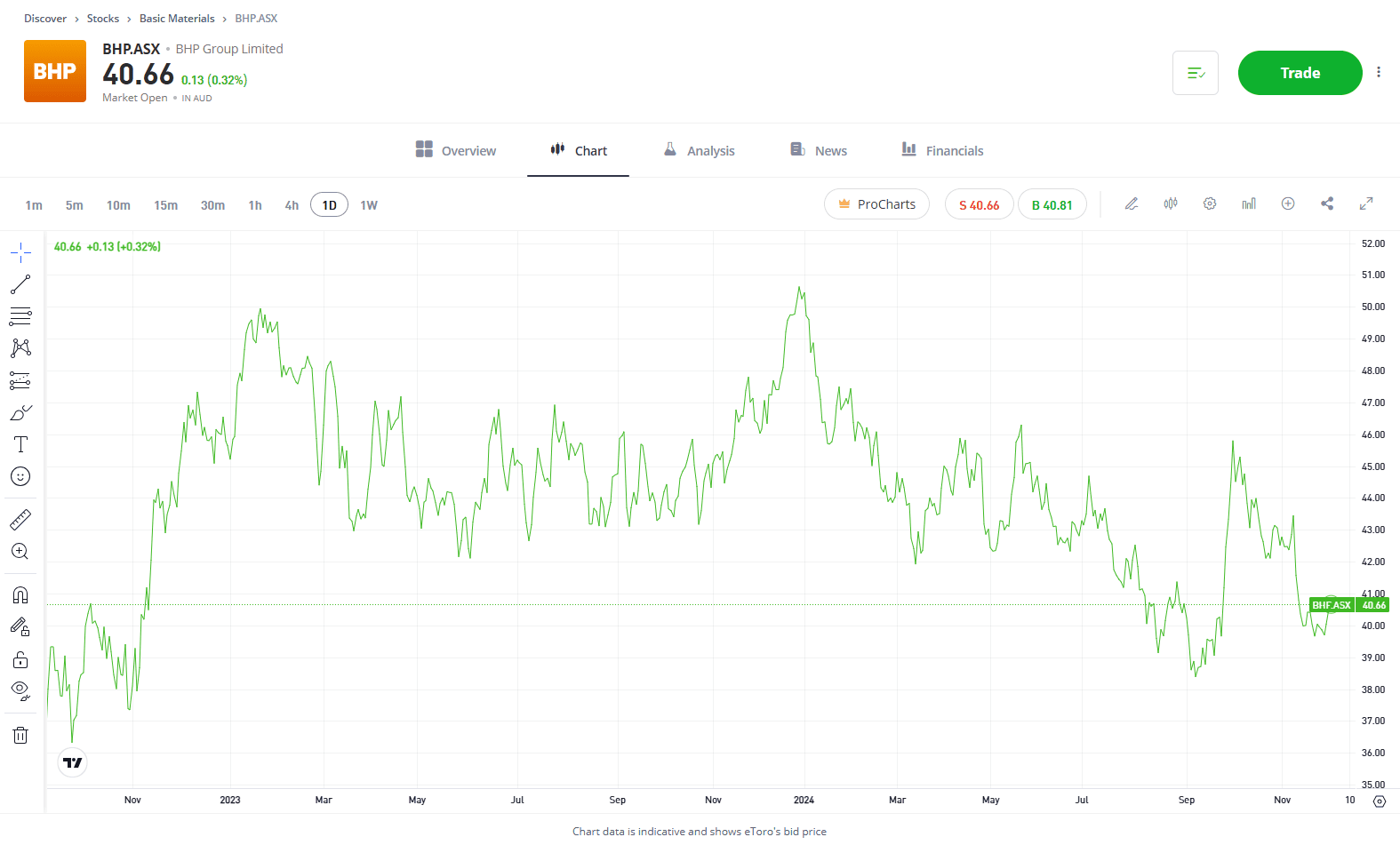Change chart type with candlestick icon
Image resolution: width=1400 pixels, height=845 pixels.
click(1171, 203)
